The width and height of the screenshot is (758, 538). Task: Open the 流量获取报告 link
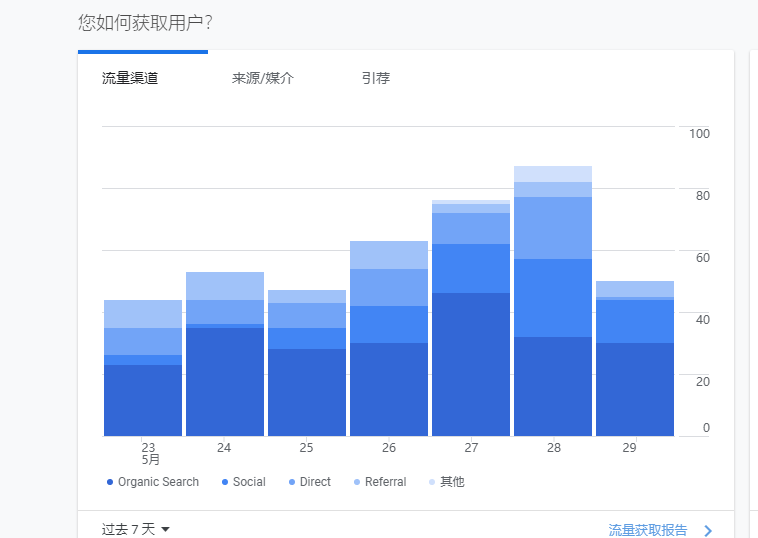pyautogui.click(x=647, y=530)
